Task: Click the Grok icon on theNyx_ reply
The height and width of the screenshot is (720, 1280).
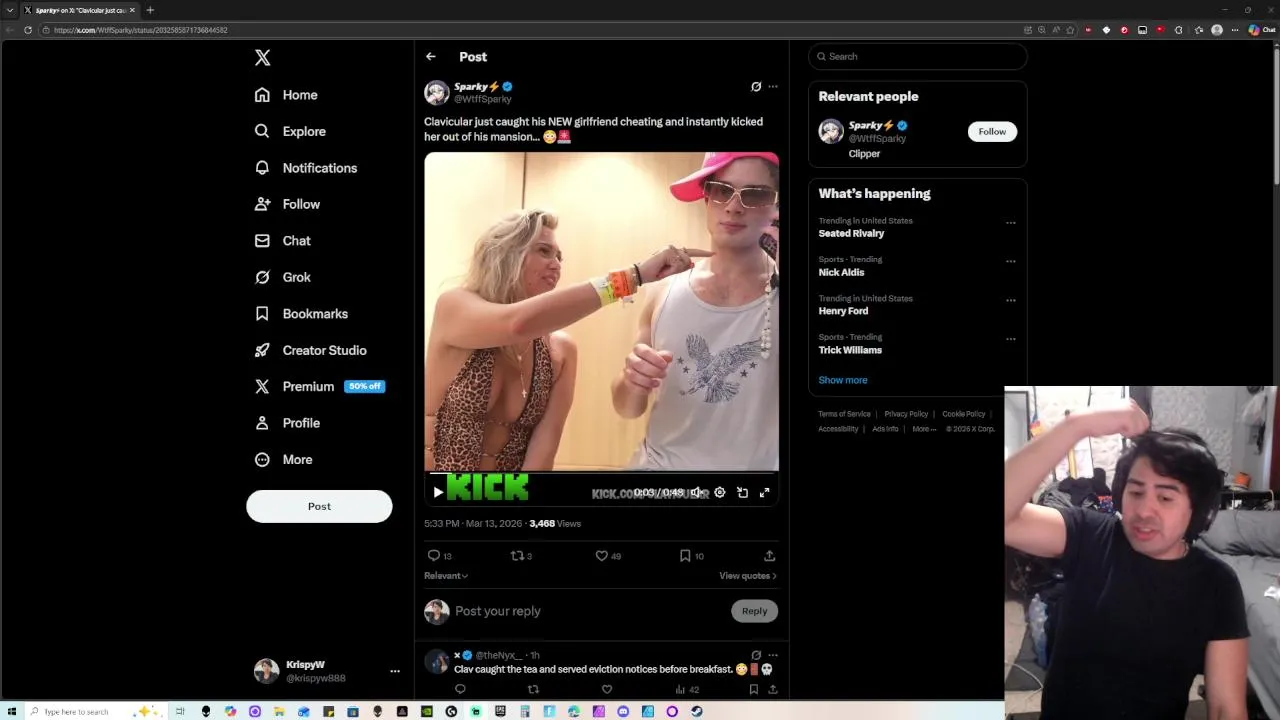Action: click(x=756, y=656)
